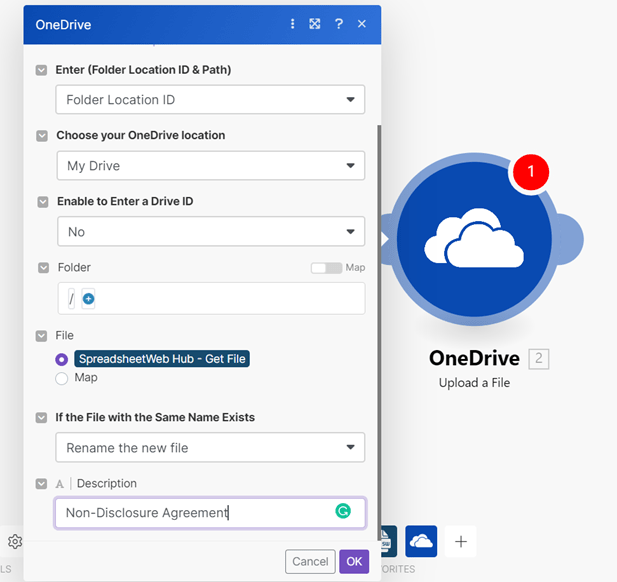
Task: Click into the Description text field
Action: pyautogui.click(x=190, y=513)
